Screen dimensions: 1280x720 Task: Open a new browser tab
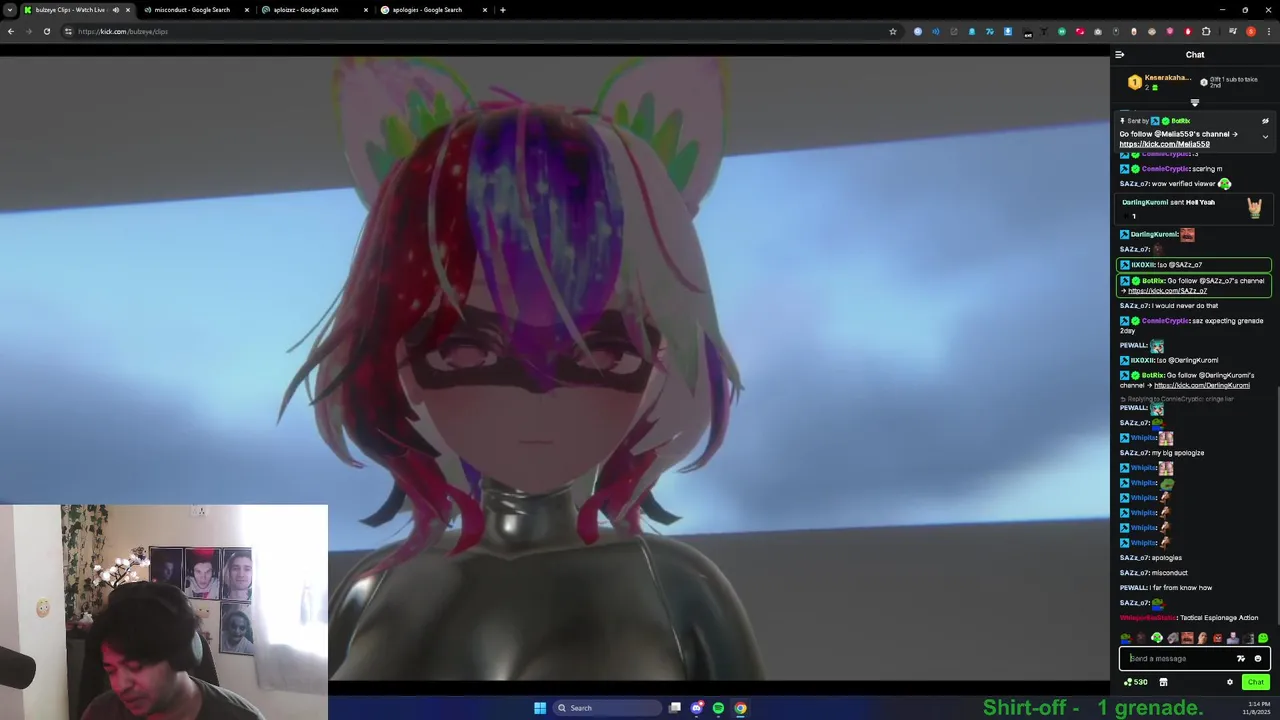pos(502,10)
